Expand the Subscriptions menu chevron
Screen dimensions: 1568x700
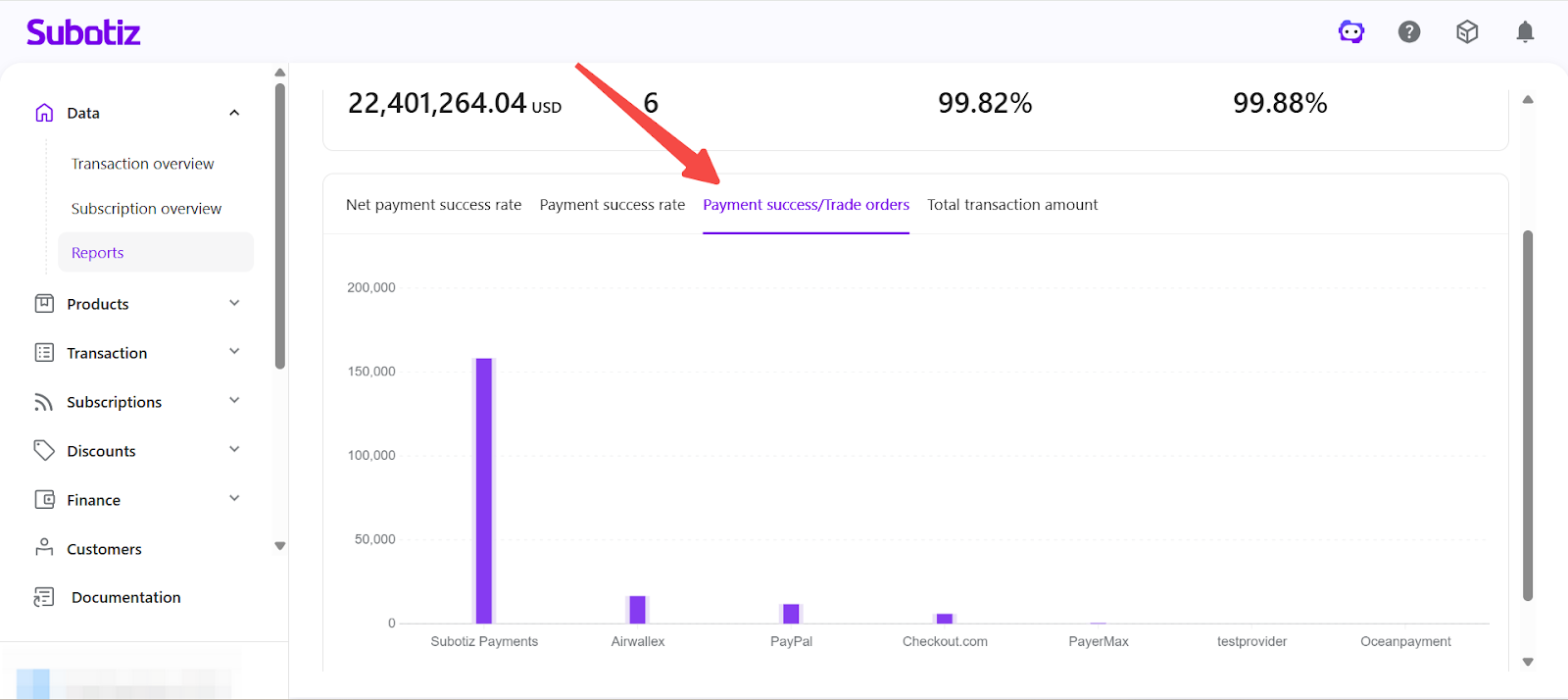pos(234,401)
